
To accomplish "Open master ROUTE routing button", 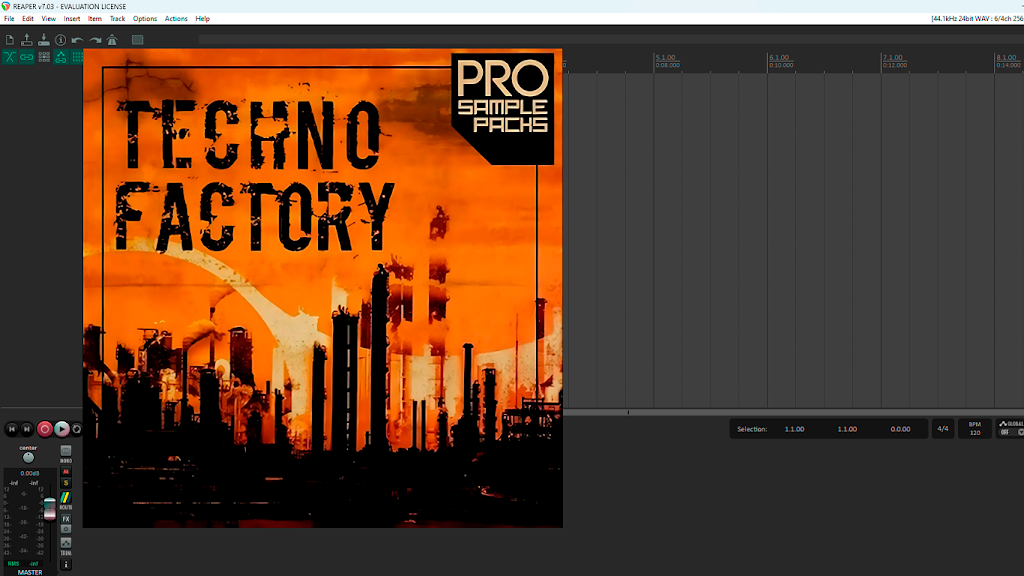I will [x=66, y=498].
